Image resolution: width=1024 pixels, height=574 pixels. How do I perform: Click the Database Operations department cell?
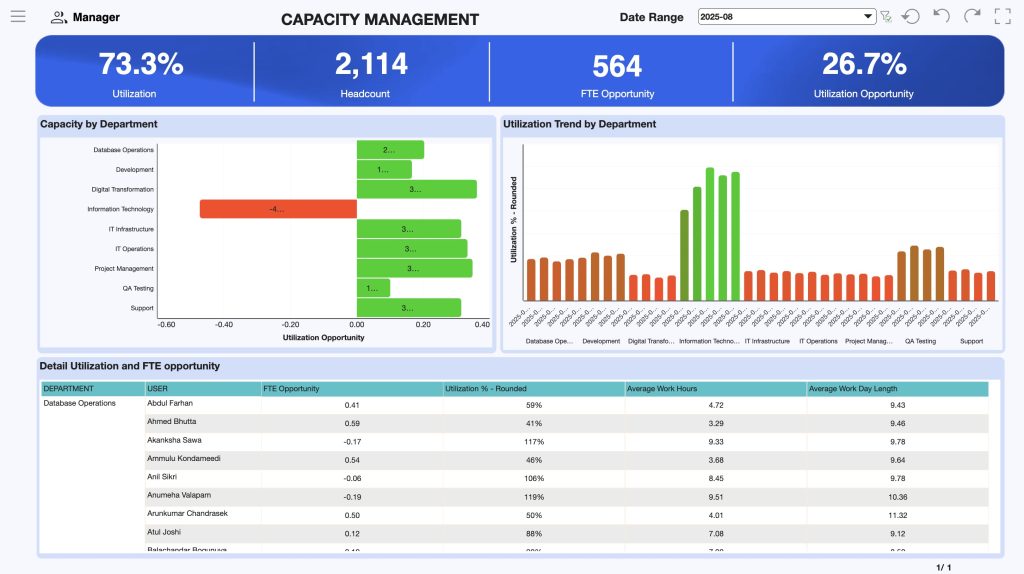coord(80,404)
